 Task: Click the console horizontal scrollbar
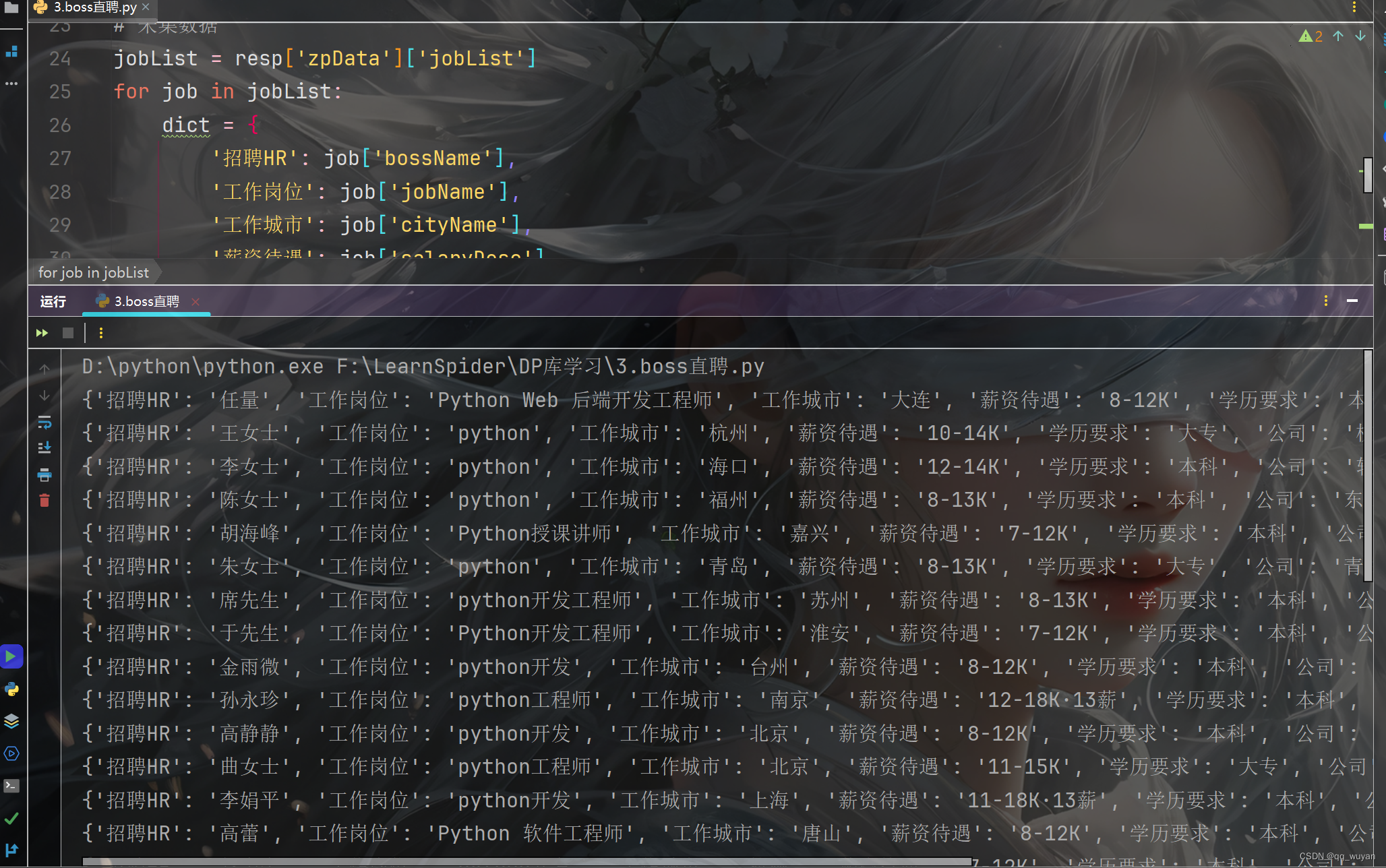[526, 861]
